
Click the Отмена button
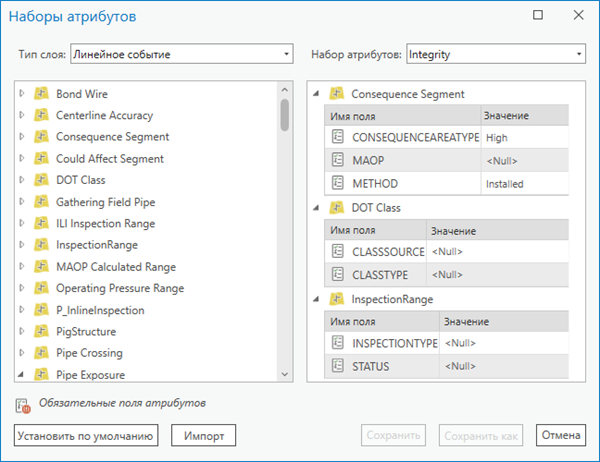tap(560, 435)
